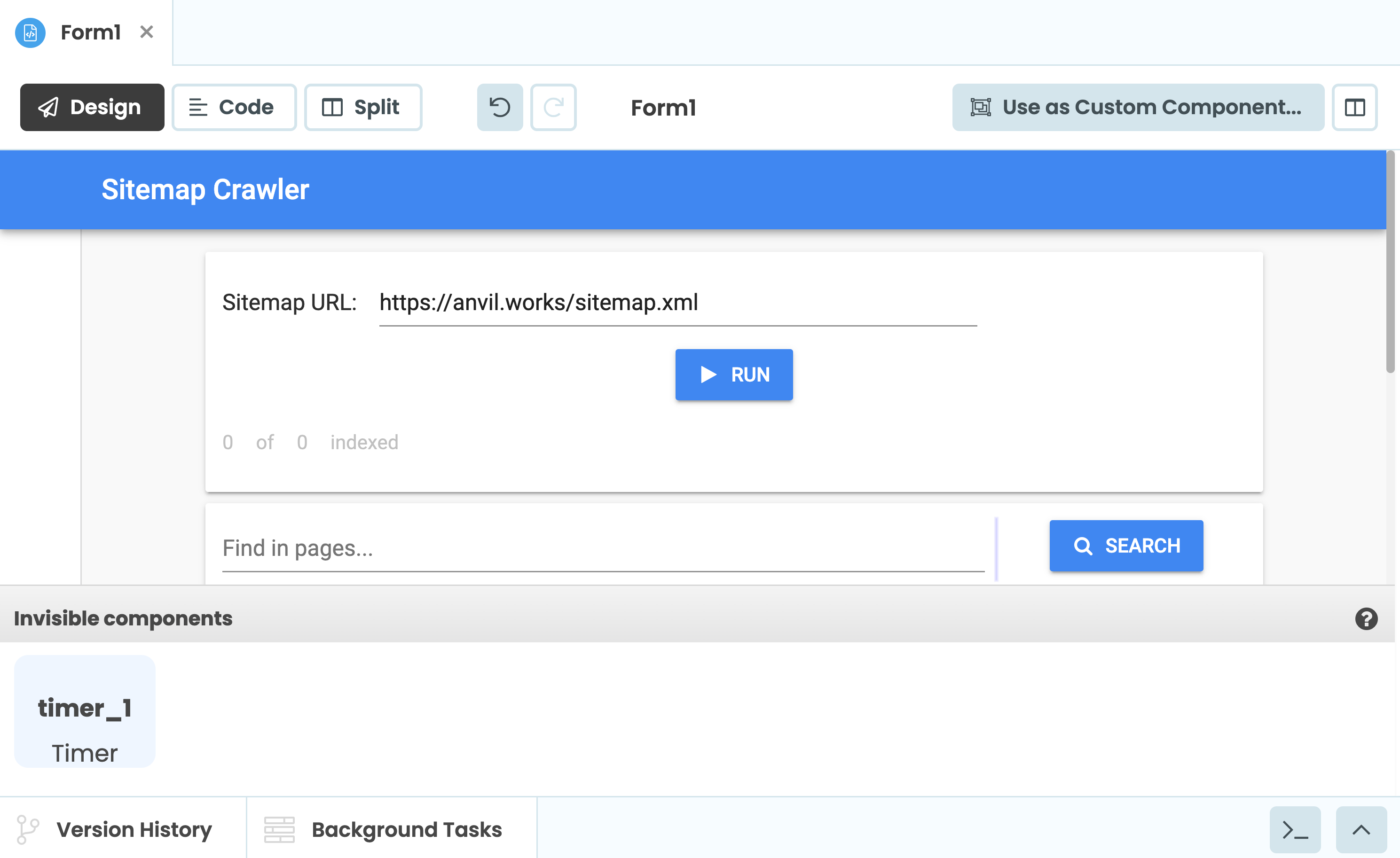Viewport: 1400px width, 858px height.
Task: Switch to Split view
Action: [362, 107]
